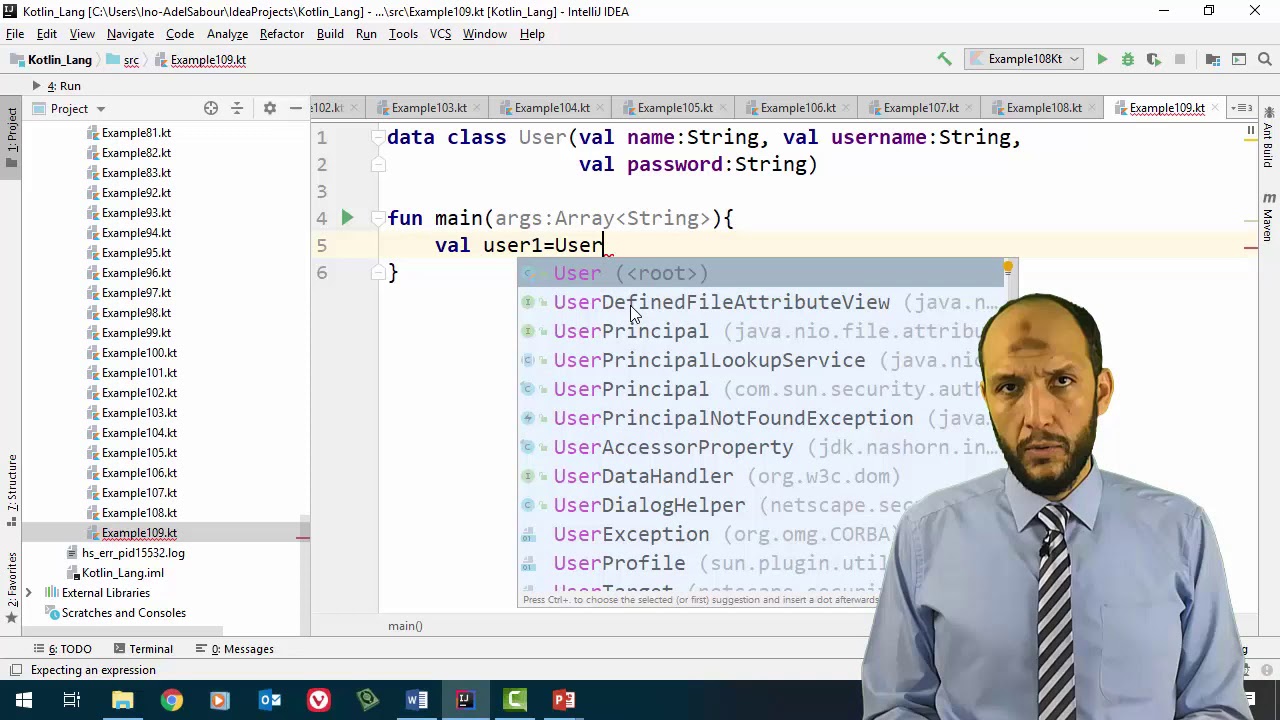Click the locate-file target icon in Project panel
The image size is (1280, 720).
click(x=211, y=108)
